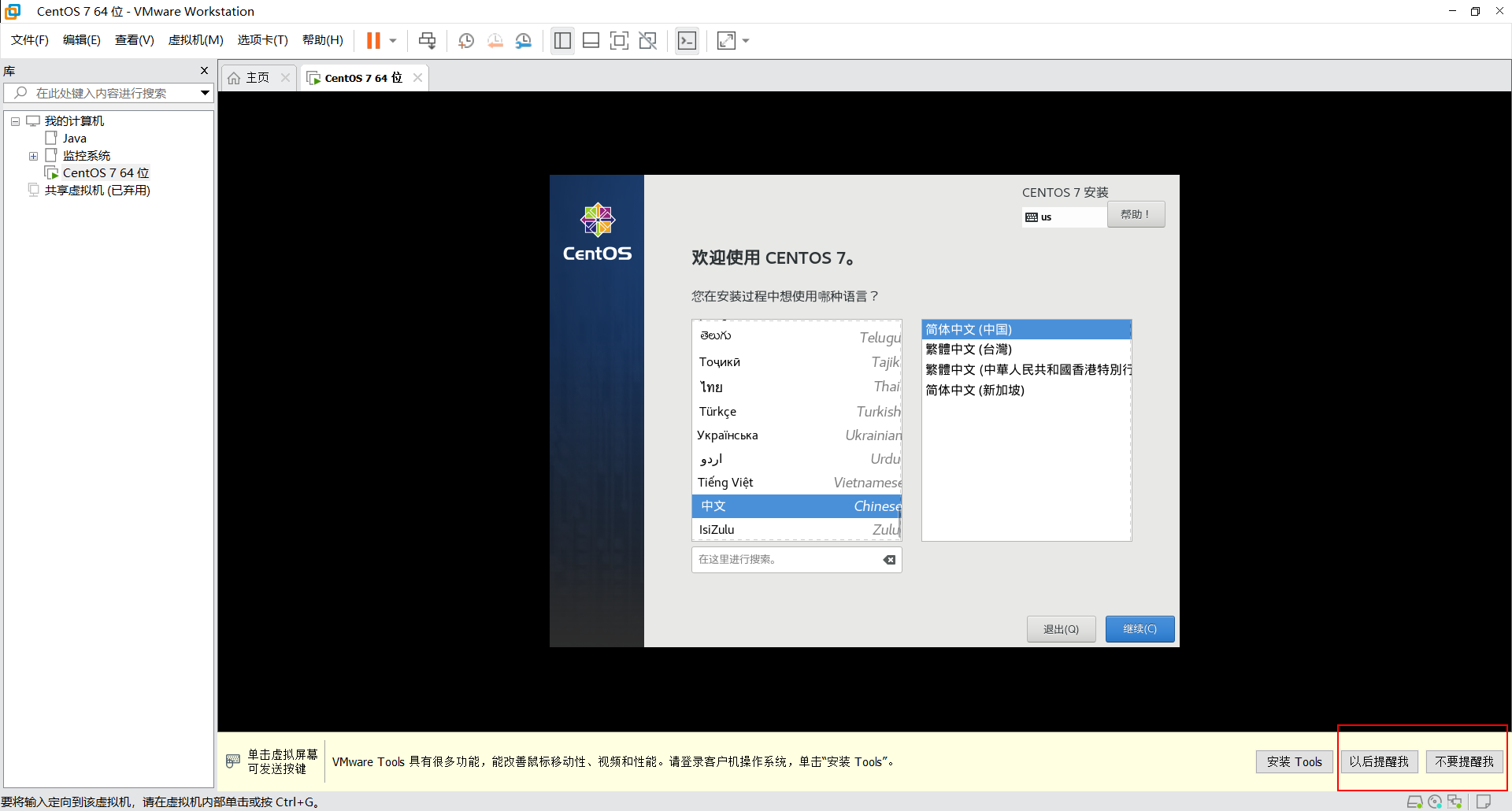
Task: Open the library search dropdown arrow
Action: pos(205,93)
